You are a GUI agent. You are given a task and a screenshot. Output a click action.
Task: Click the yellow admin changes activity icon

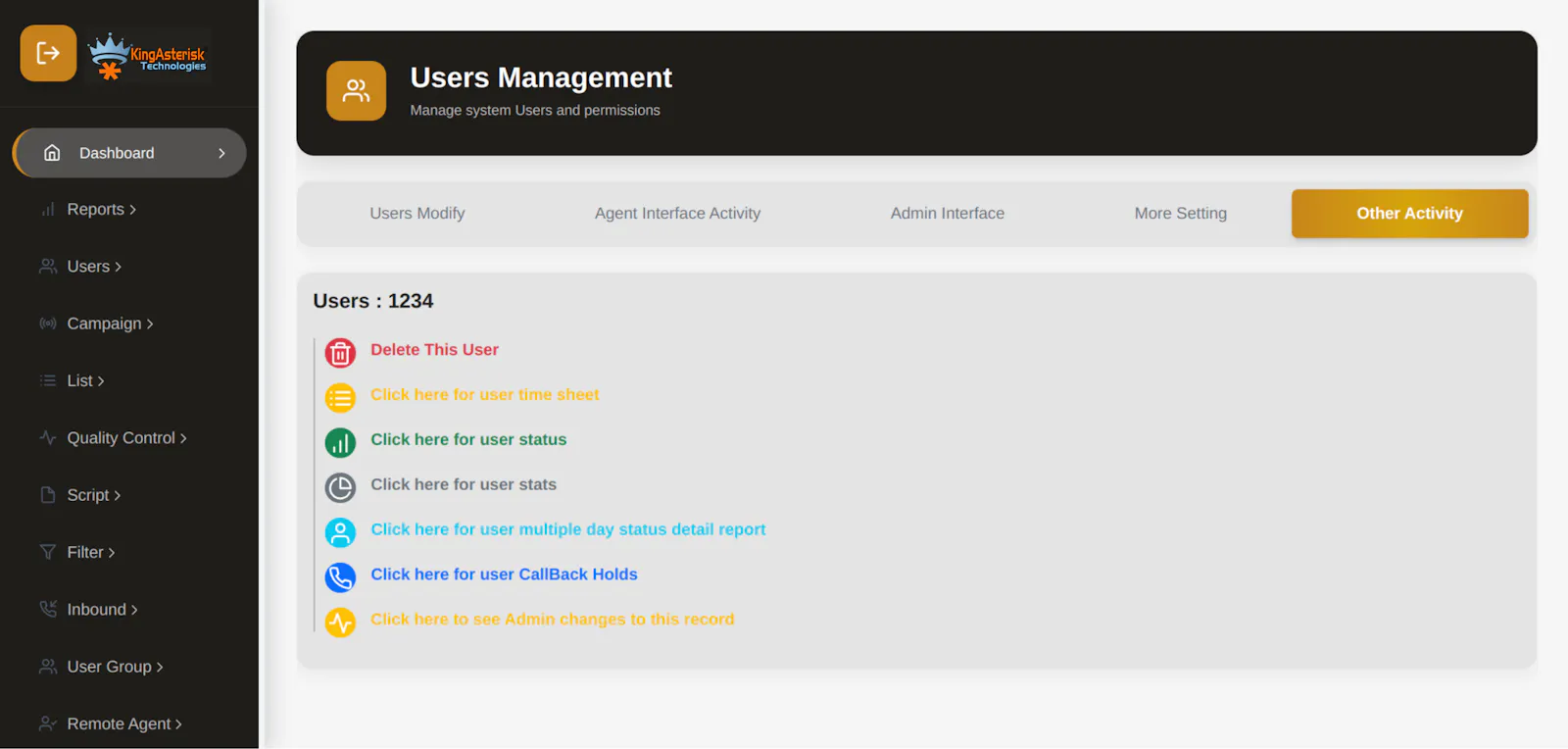tap(340, 623)
